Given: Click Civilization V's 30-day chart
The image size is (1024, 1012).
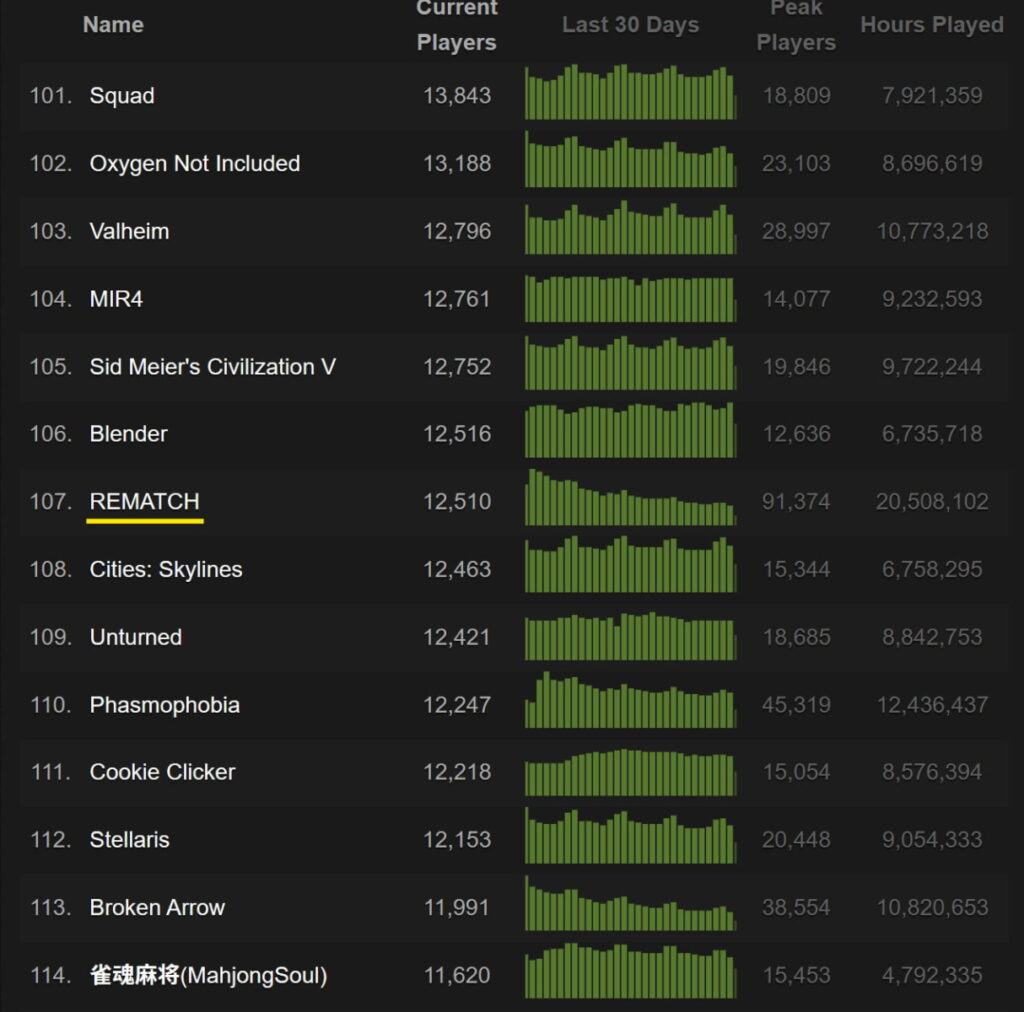Looking at the screenshot, I should pyautogui.click(x=630, y=362).
